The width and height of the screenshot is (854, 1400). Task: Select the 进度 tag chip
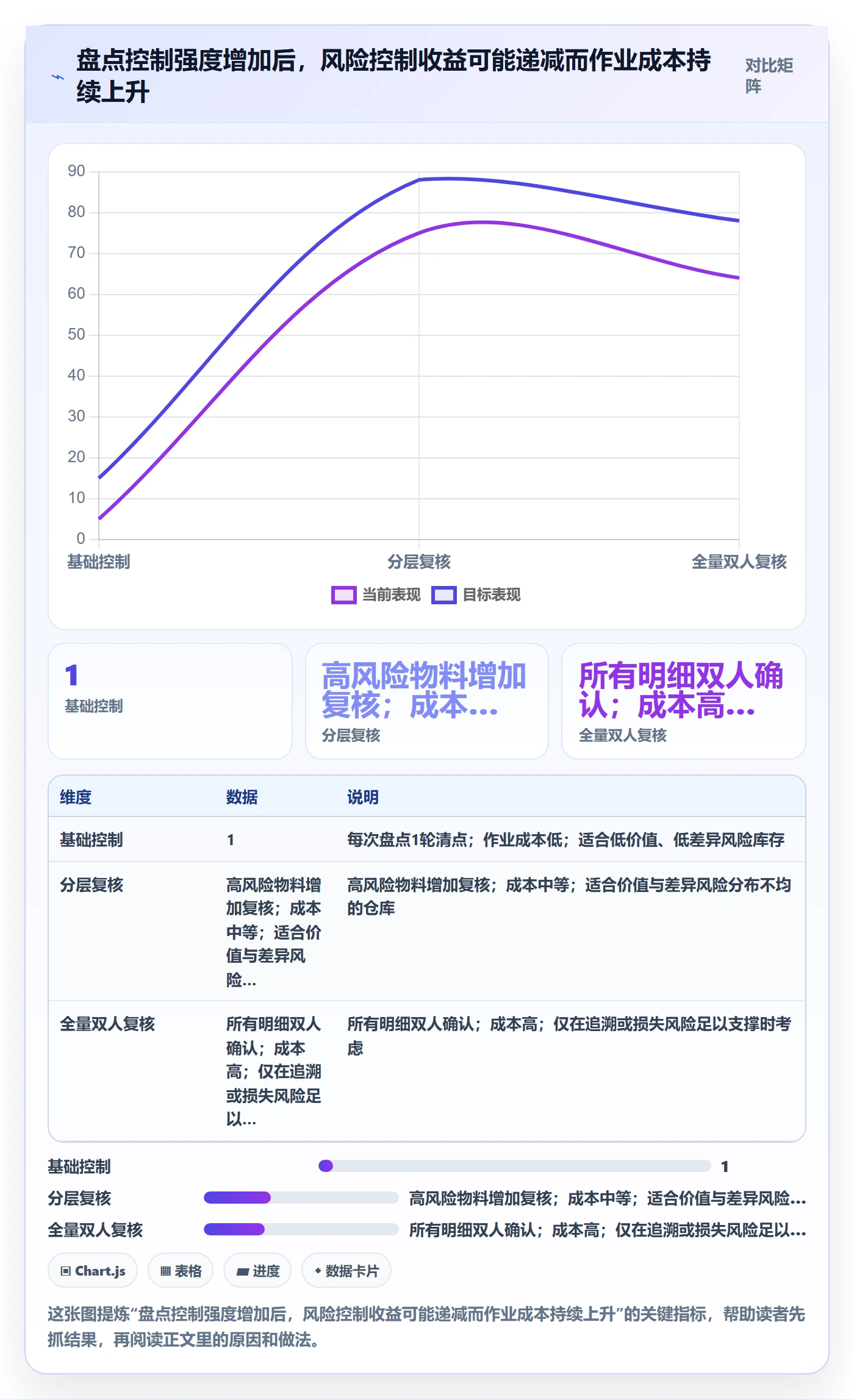pos(257,1271)
